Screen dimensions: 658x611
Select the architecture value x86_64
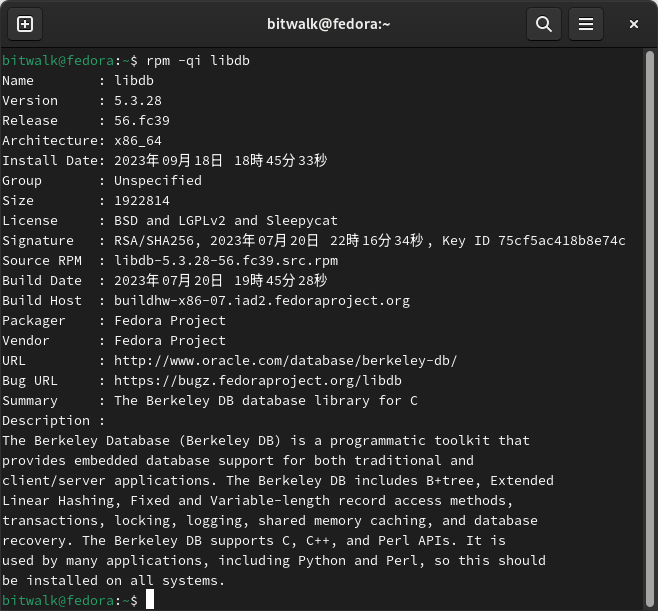point(138,141)
